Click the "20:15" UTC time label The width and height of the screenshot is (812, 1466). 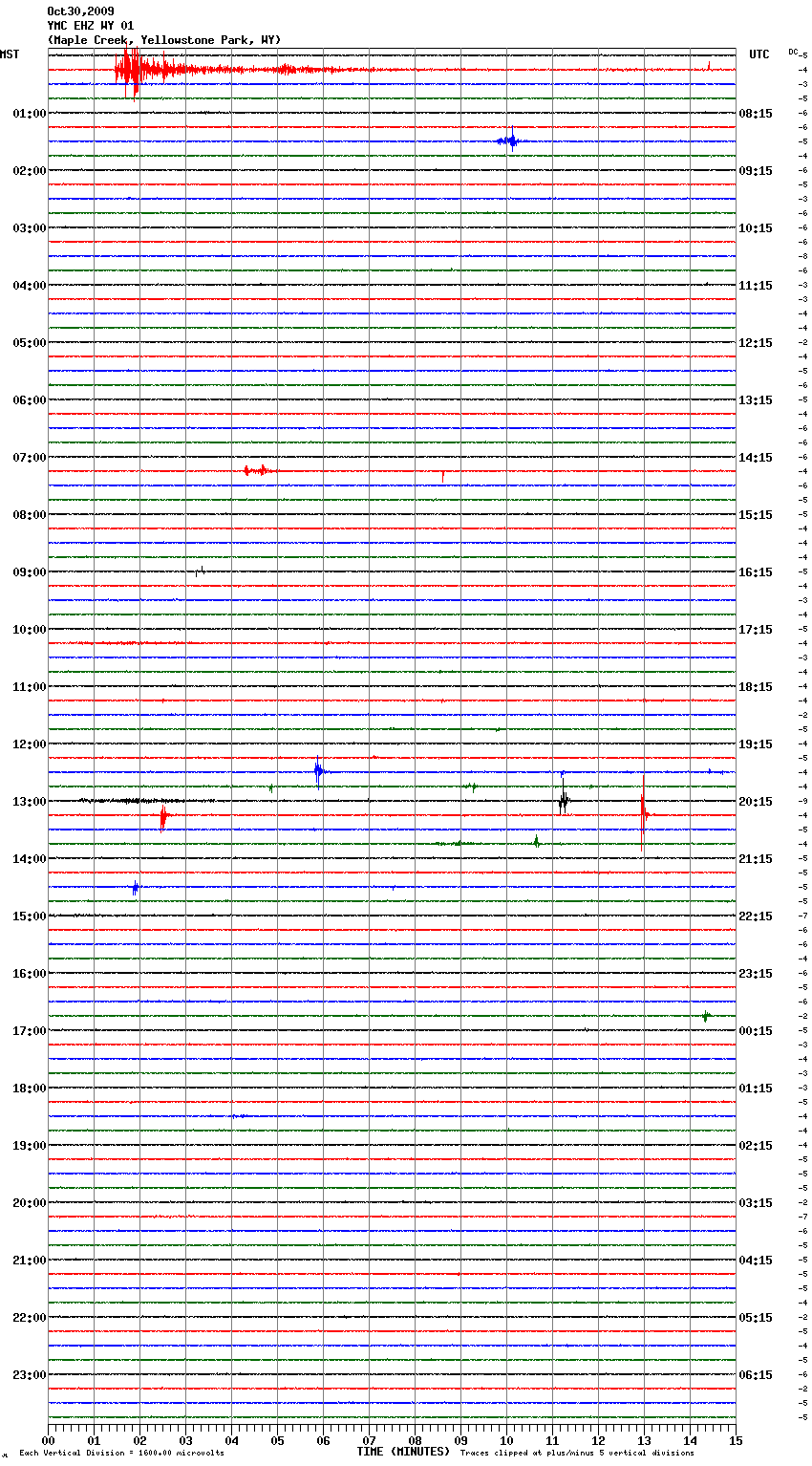coord(756,802)
